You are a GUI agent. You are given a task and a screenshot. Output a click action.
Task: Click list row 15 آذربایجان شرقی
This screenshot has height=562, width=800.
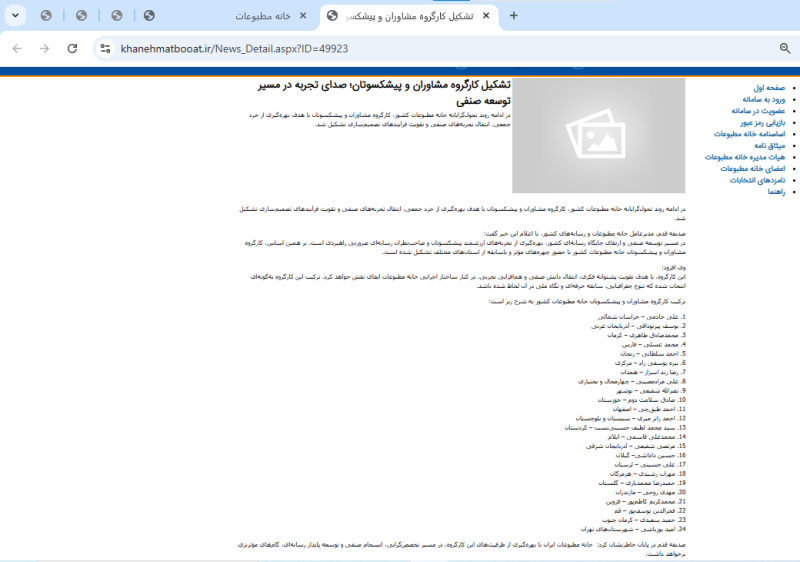click(636, 446)
